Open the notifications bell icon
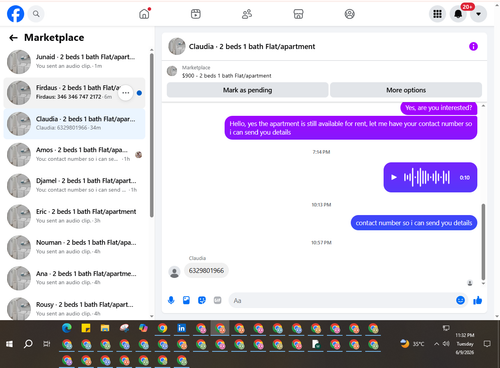This screenshot has height=368, width=500. pos(458,14)
